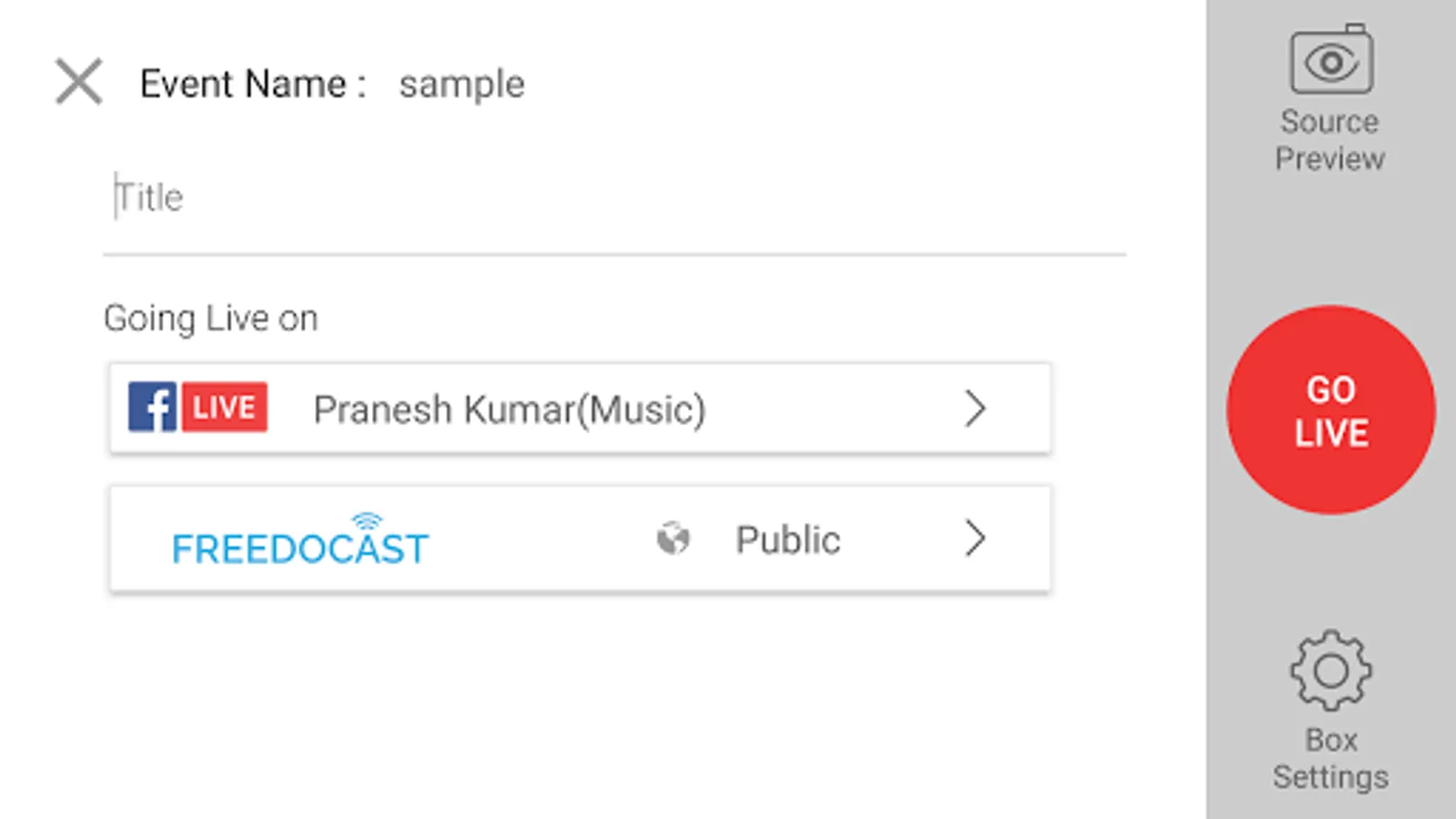1456x819 pixels.
Task: Click the globe privacy icon
Action: click(x=672, y=539)
